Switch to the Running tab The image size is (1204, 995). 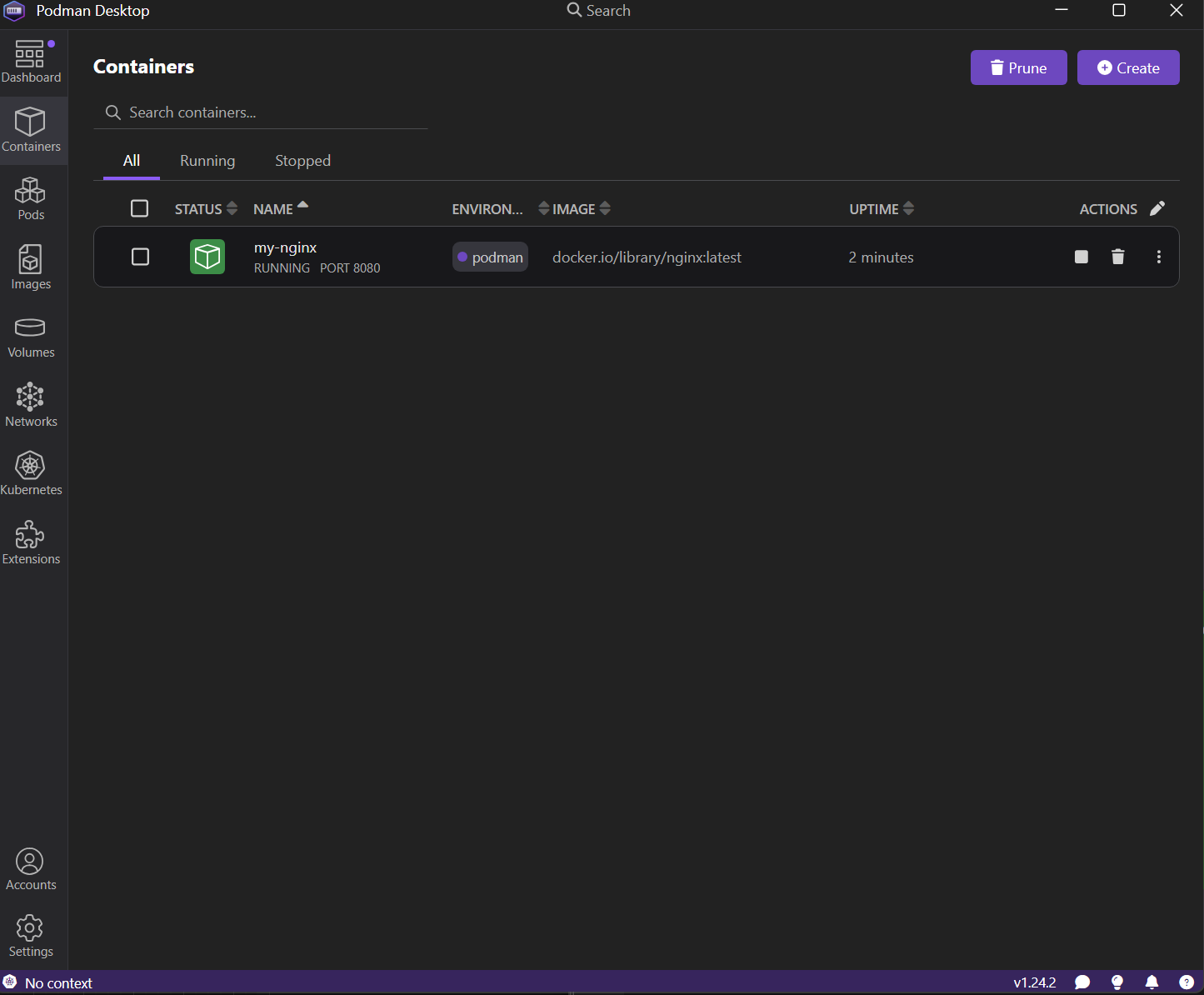click(x=207, y=160)
